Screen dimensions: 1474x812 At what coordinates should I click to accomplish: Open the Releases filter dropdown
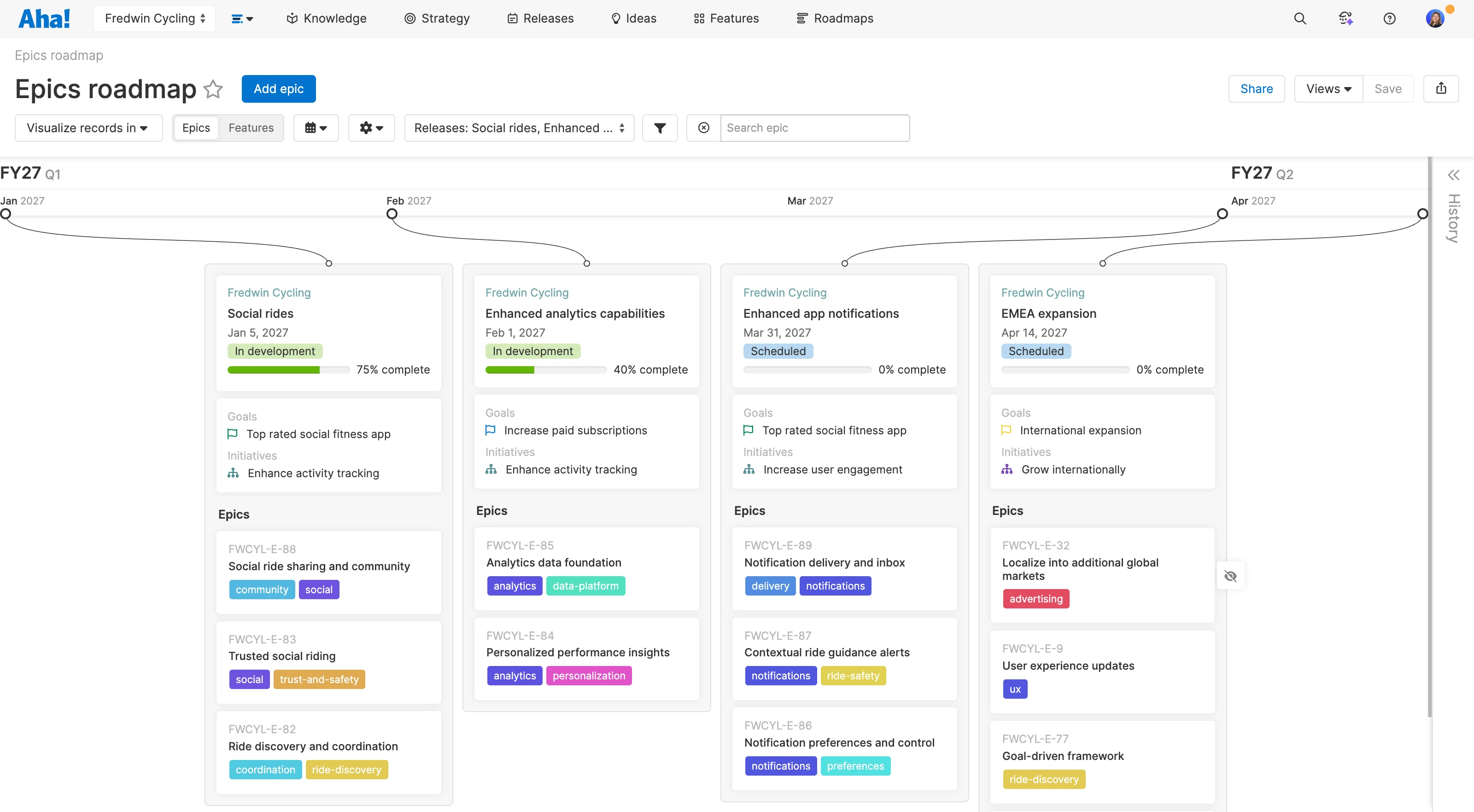coord(519,128)
